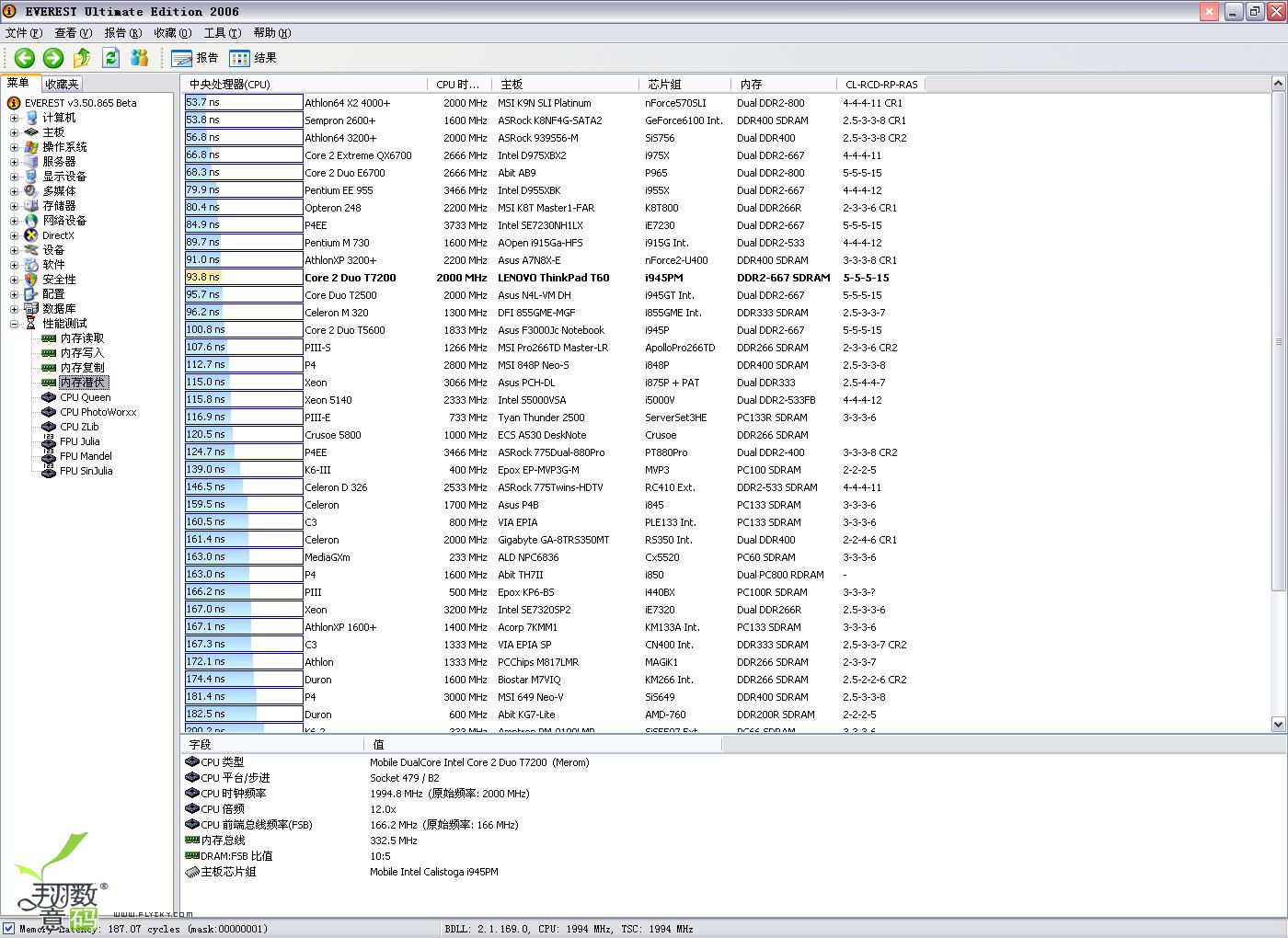
Task: Run the 内存读取 memory read benchmark
Action: point(82,338)
